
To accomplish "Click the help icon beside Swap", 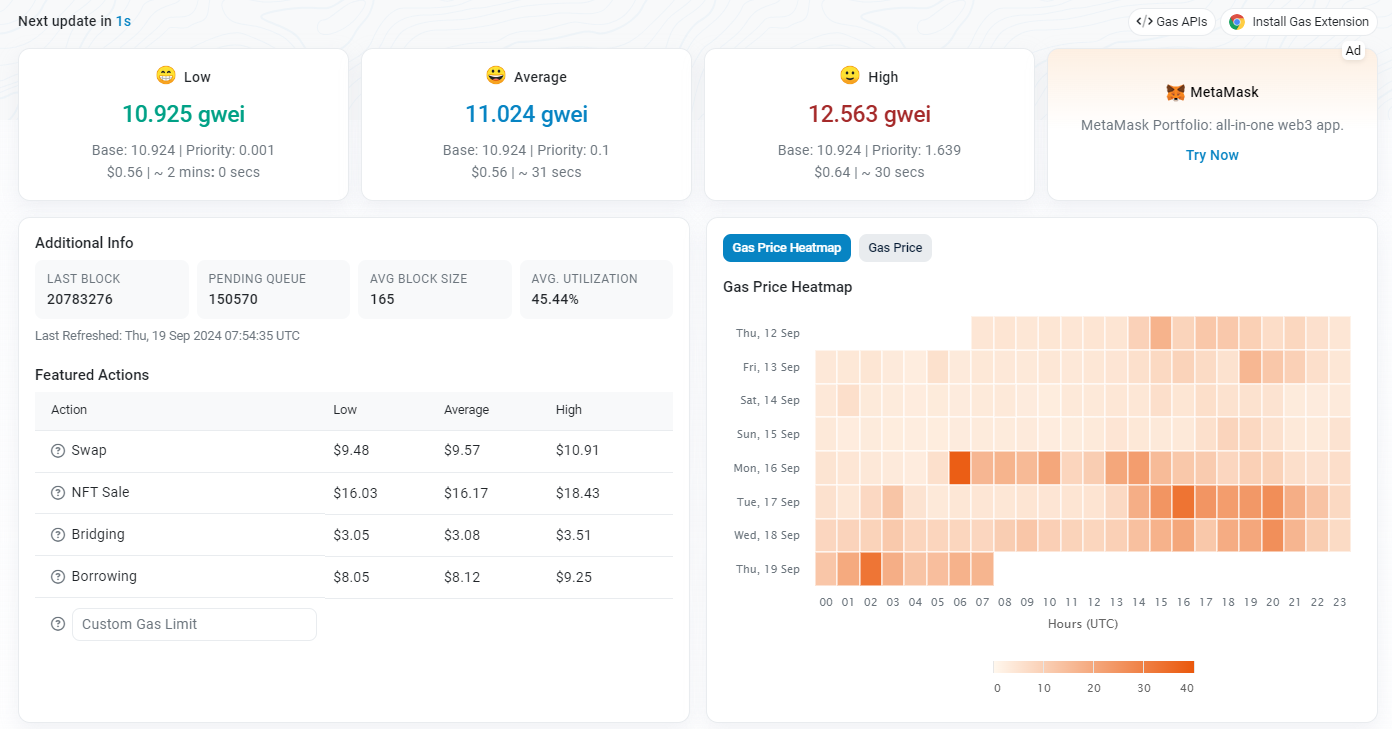I will click(58, 451).
